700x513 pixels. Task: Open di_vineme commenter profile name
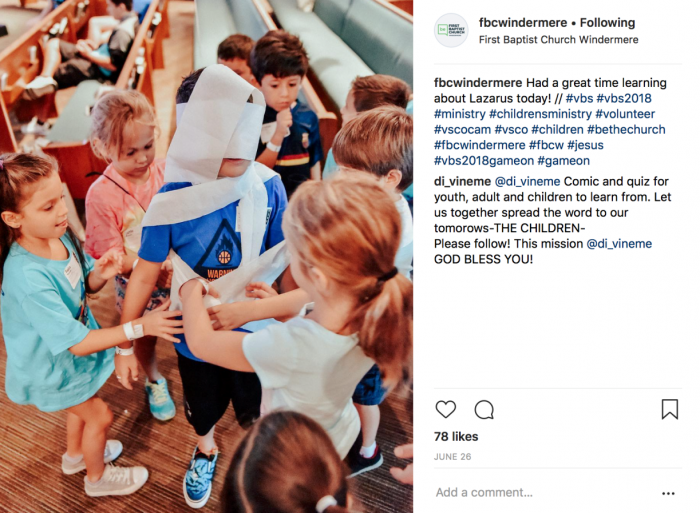(462, 182)
